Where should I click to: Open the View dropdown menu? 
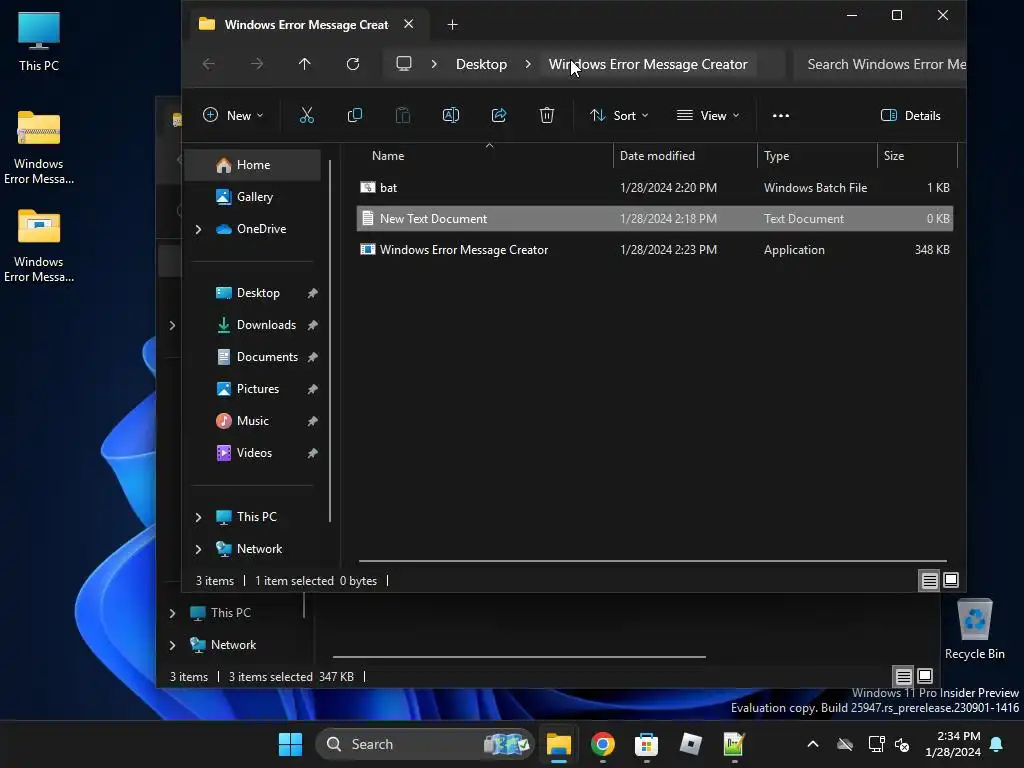[x=708, y=116]
